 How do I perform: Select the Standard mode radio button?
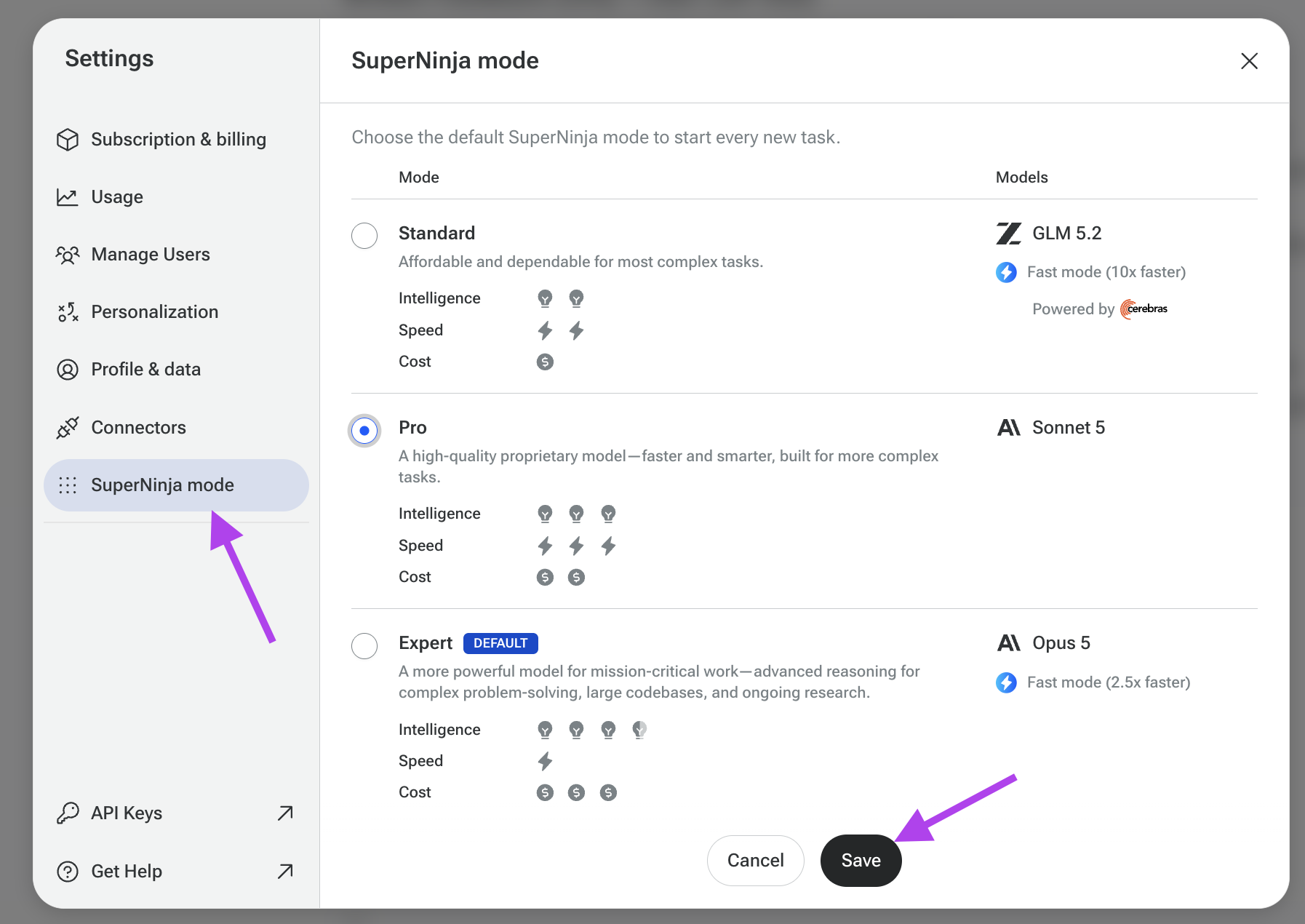click(x=364, y=236)
